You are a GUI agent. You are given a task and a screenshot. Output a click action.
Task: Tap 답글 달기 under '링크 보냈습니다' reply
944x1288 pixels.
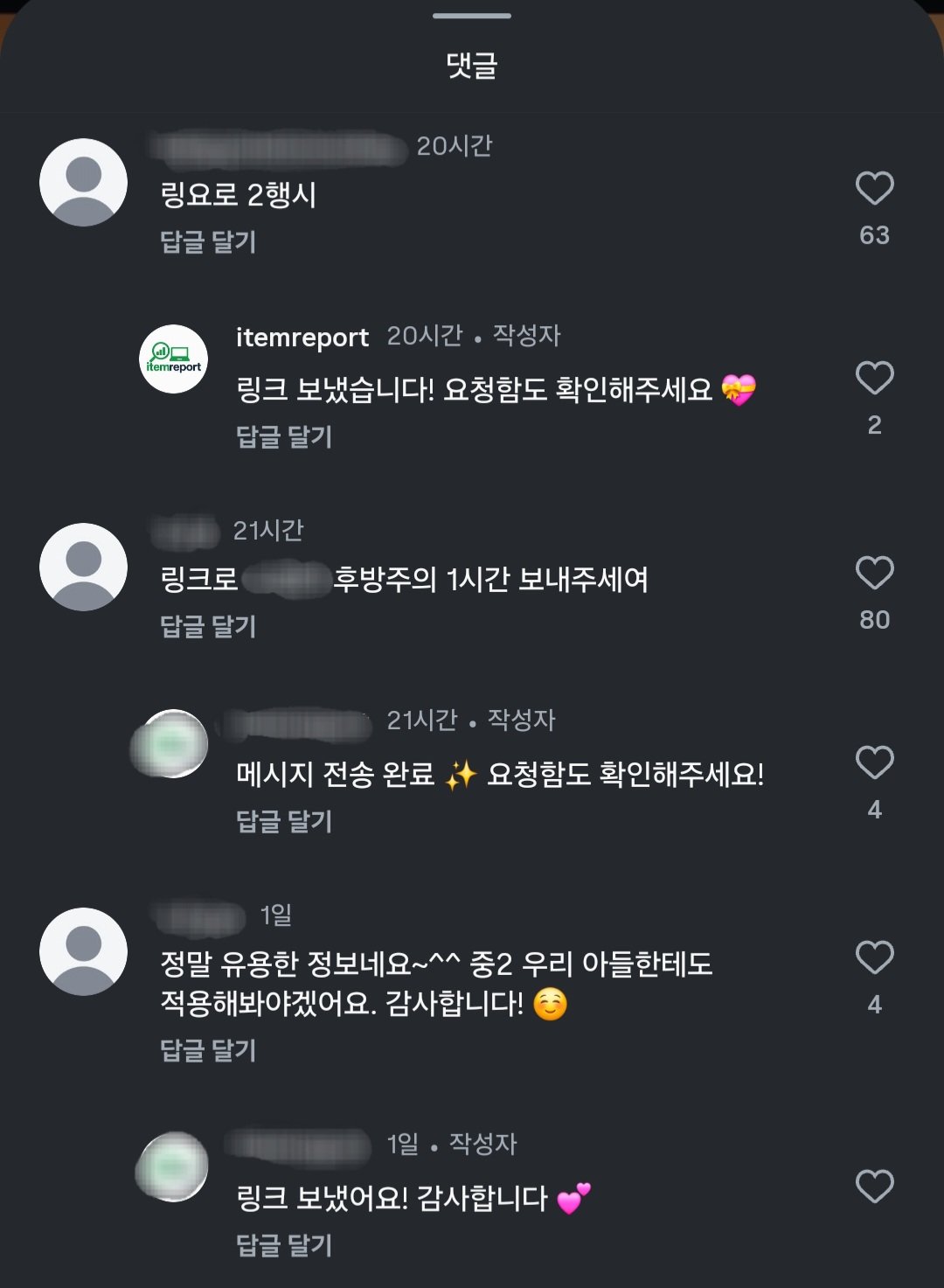click(x=284, y=436)
